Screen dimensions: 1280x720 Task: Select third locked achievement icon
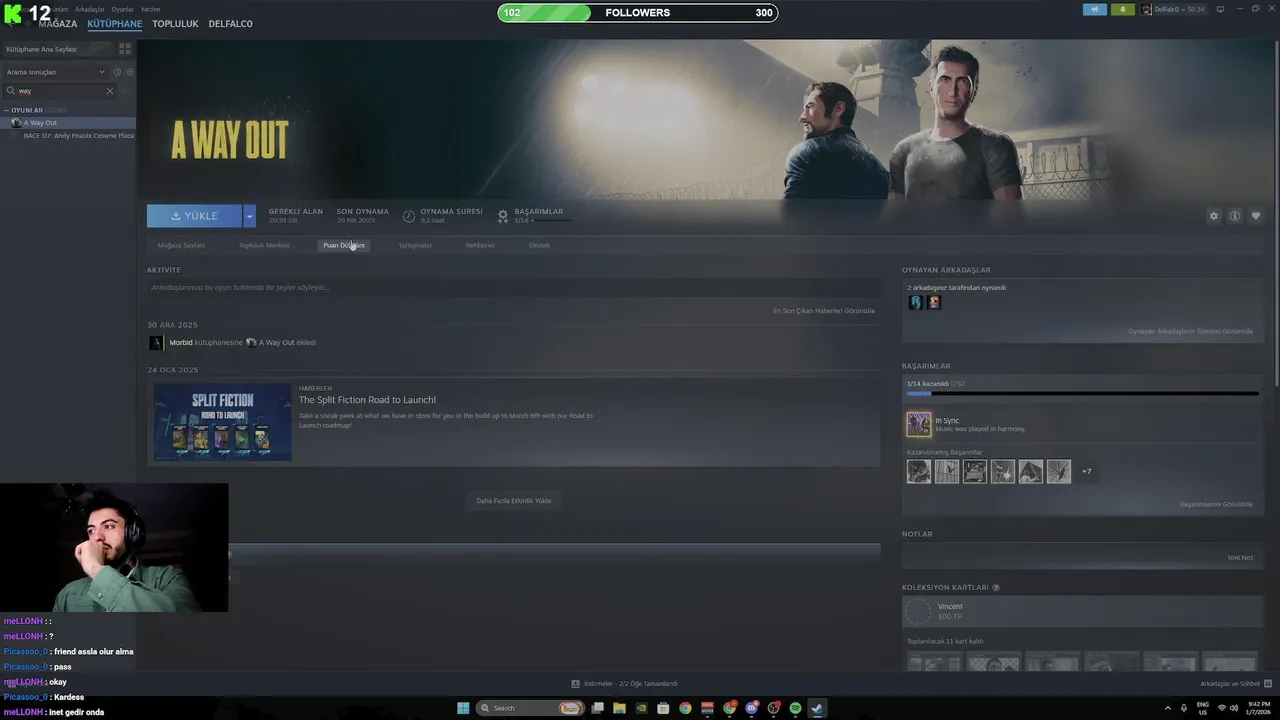[x=974, y=471]
